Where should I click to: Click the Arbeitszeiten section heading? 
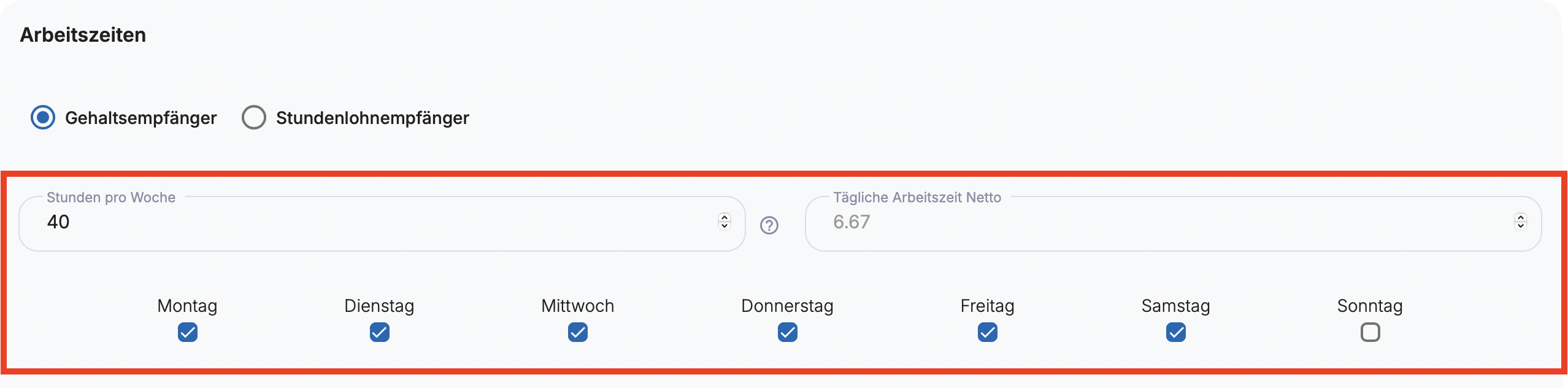coord(83,35)
